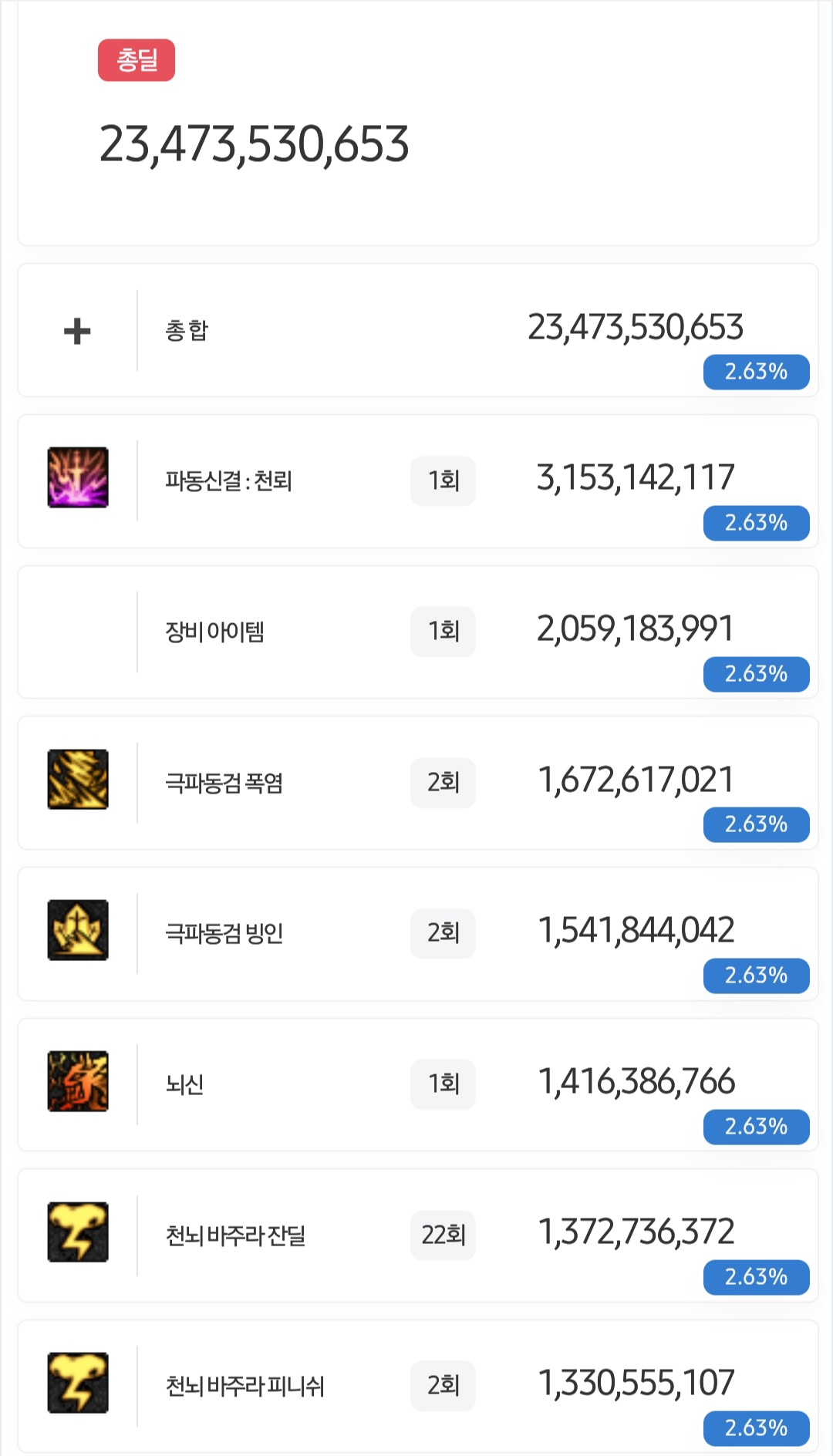Click the 천뇌 바주라 피니쉬 skill icon
This screenshot has width=833, height=1456.
point(78,1383)
